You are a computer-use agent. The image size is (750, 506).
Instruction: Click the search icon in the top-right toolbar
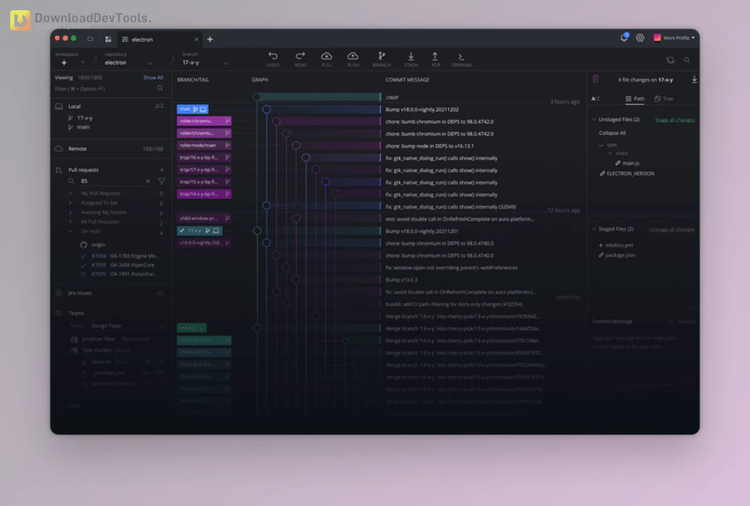click(x=687, y=60)
